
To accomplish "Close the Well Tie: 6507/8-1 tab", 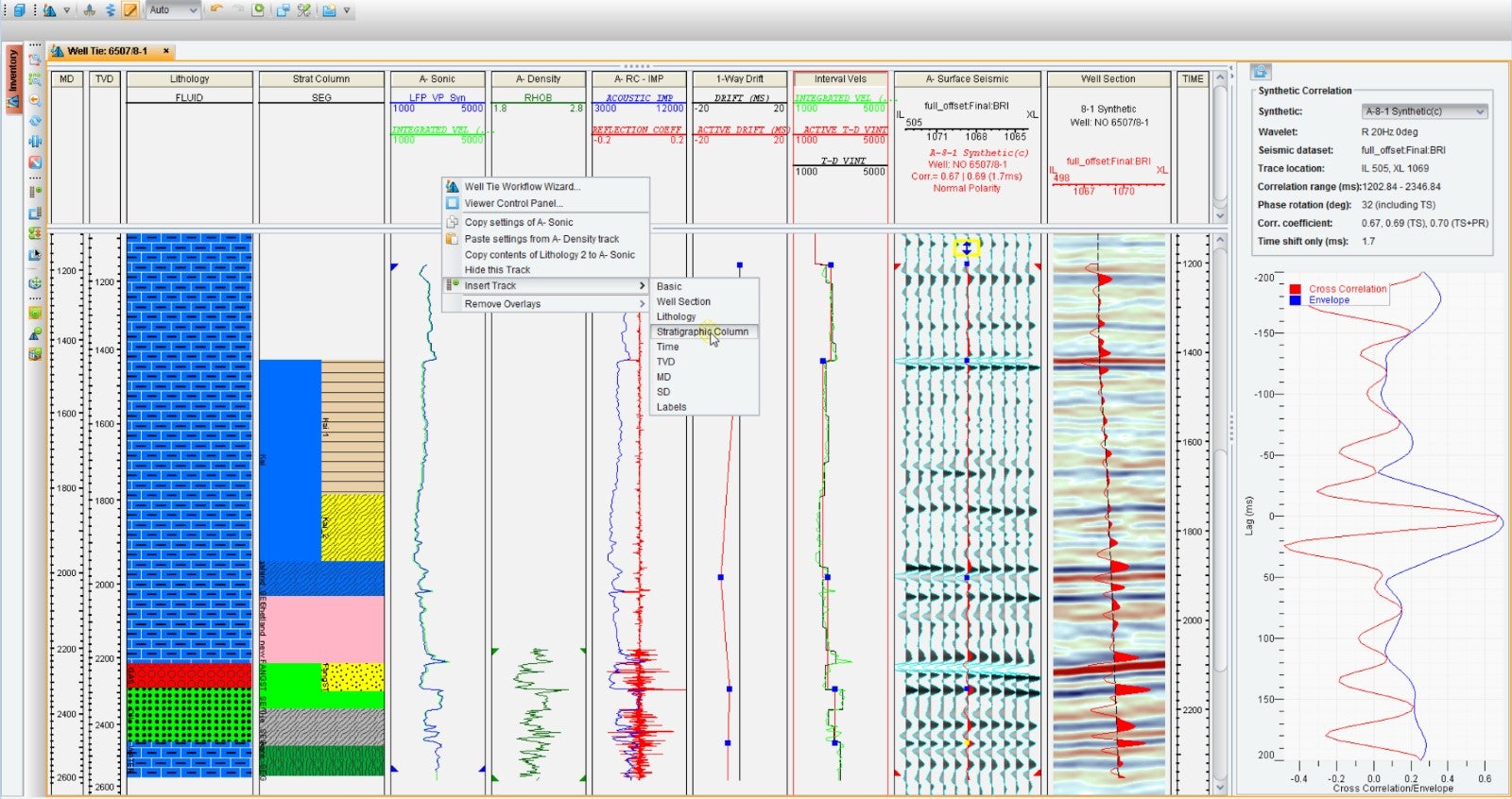I will [x=166, y=51].
